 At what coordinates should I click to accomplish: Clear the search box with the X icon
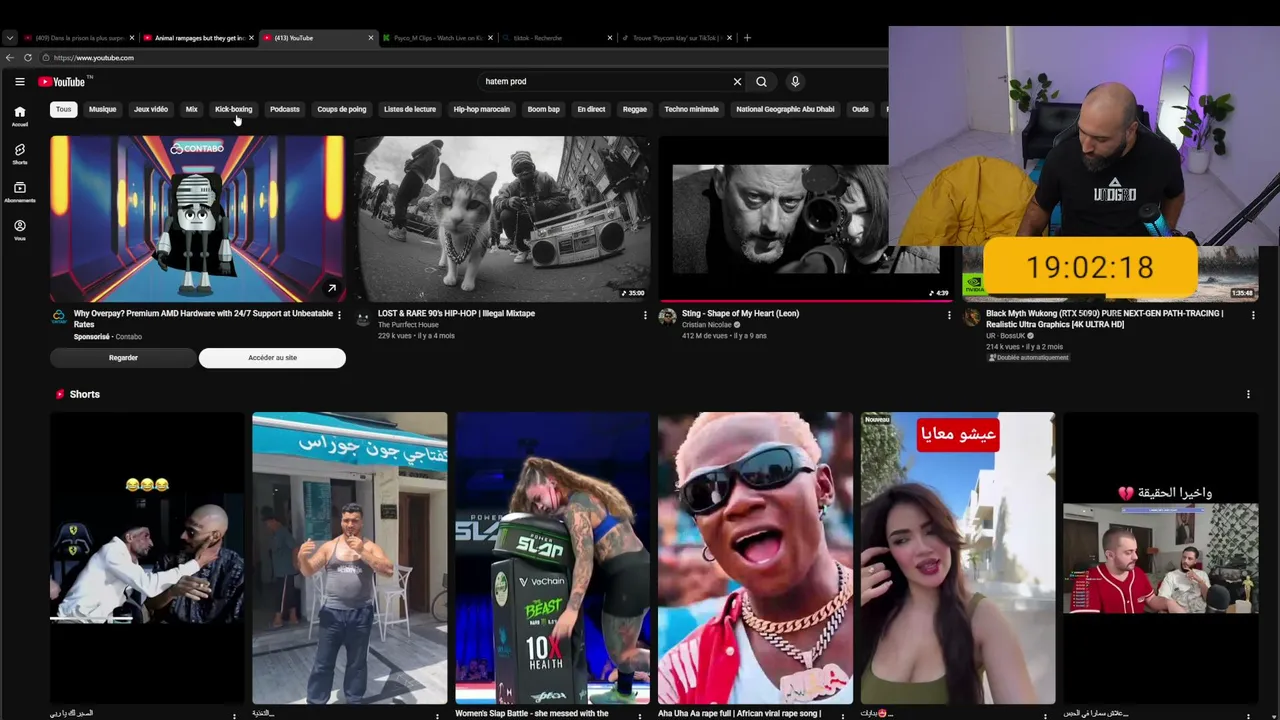pyautogui.click(x=737, y=82)
